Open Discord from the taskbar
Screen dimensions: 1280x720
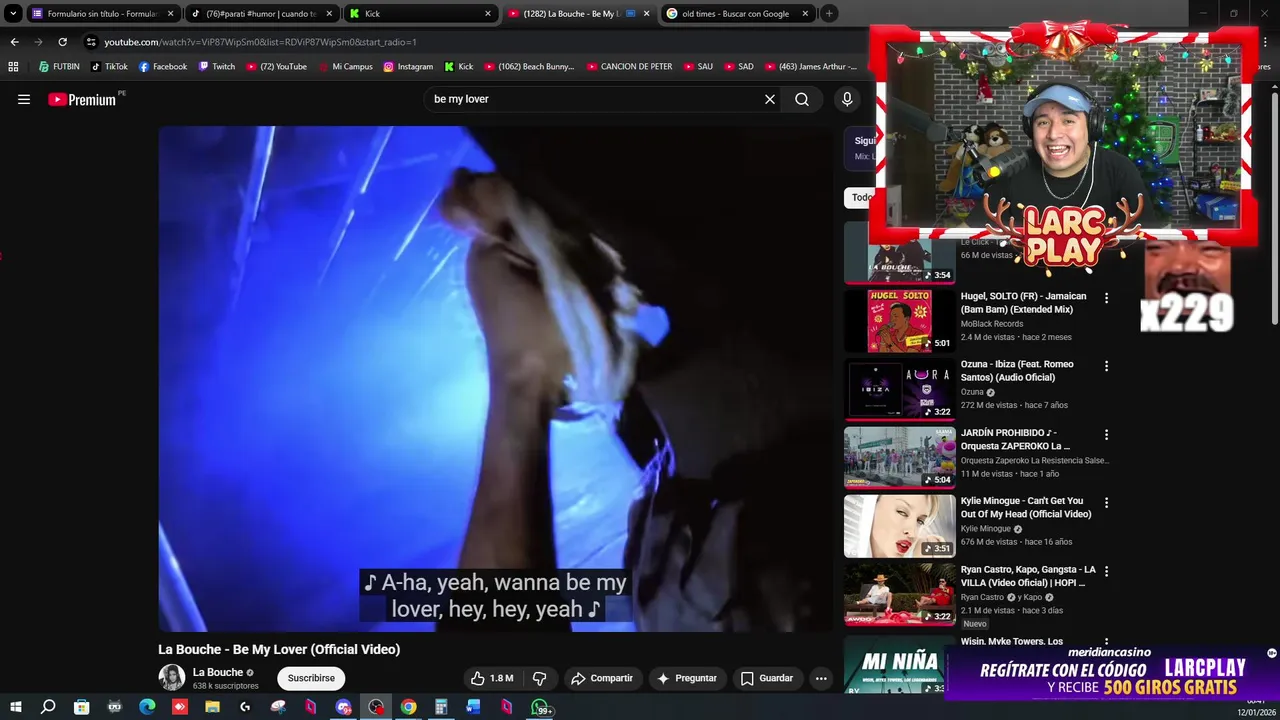click(x=343, y=707)
